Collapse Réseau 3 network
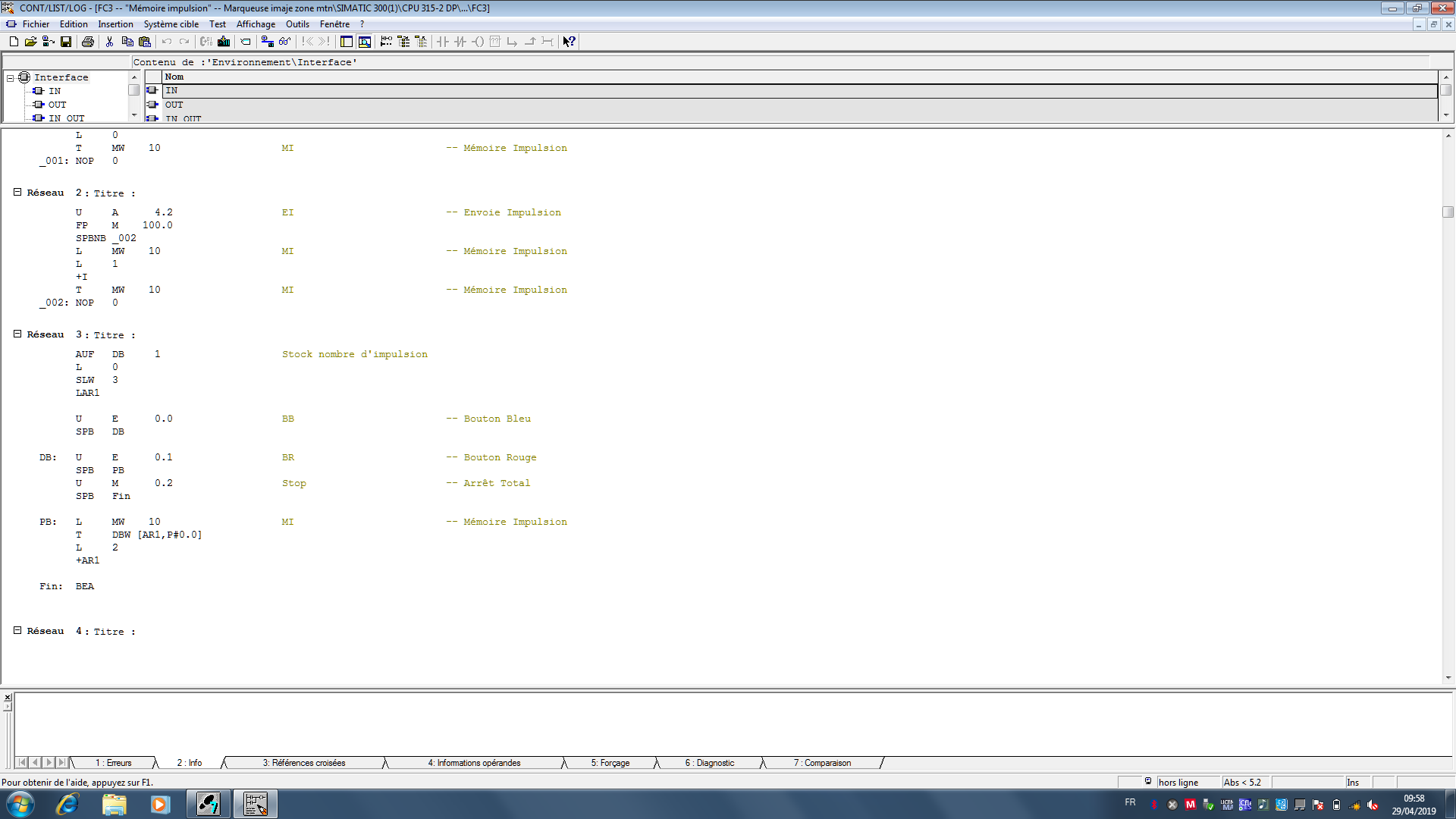Viewport: 1456px width, 819px height. [17, 334]
